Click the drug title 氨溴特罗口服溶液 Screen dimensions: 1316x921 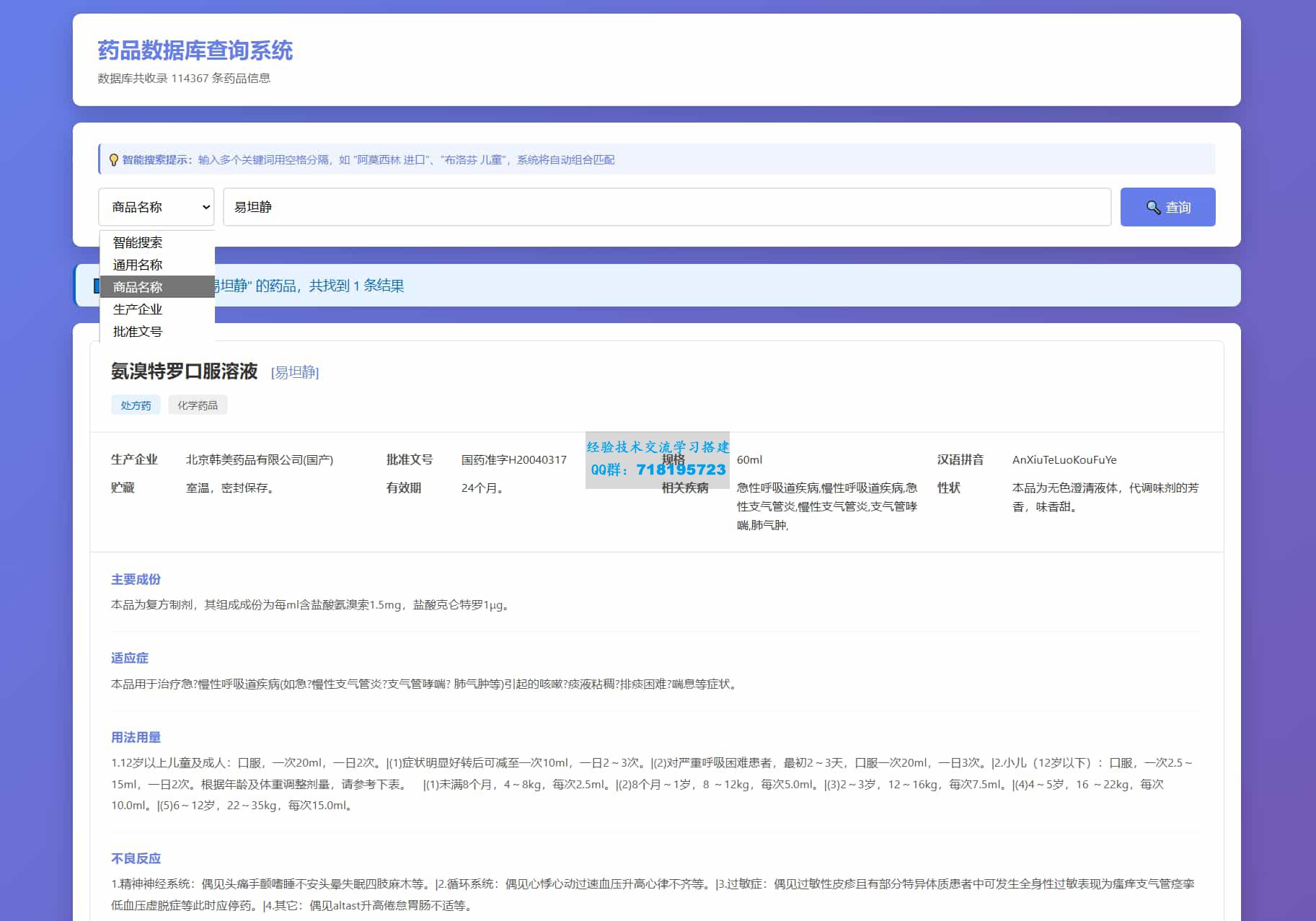pyautogui.click(x=184, y=371)
